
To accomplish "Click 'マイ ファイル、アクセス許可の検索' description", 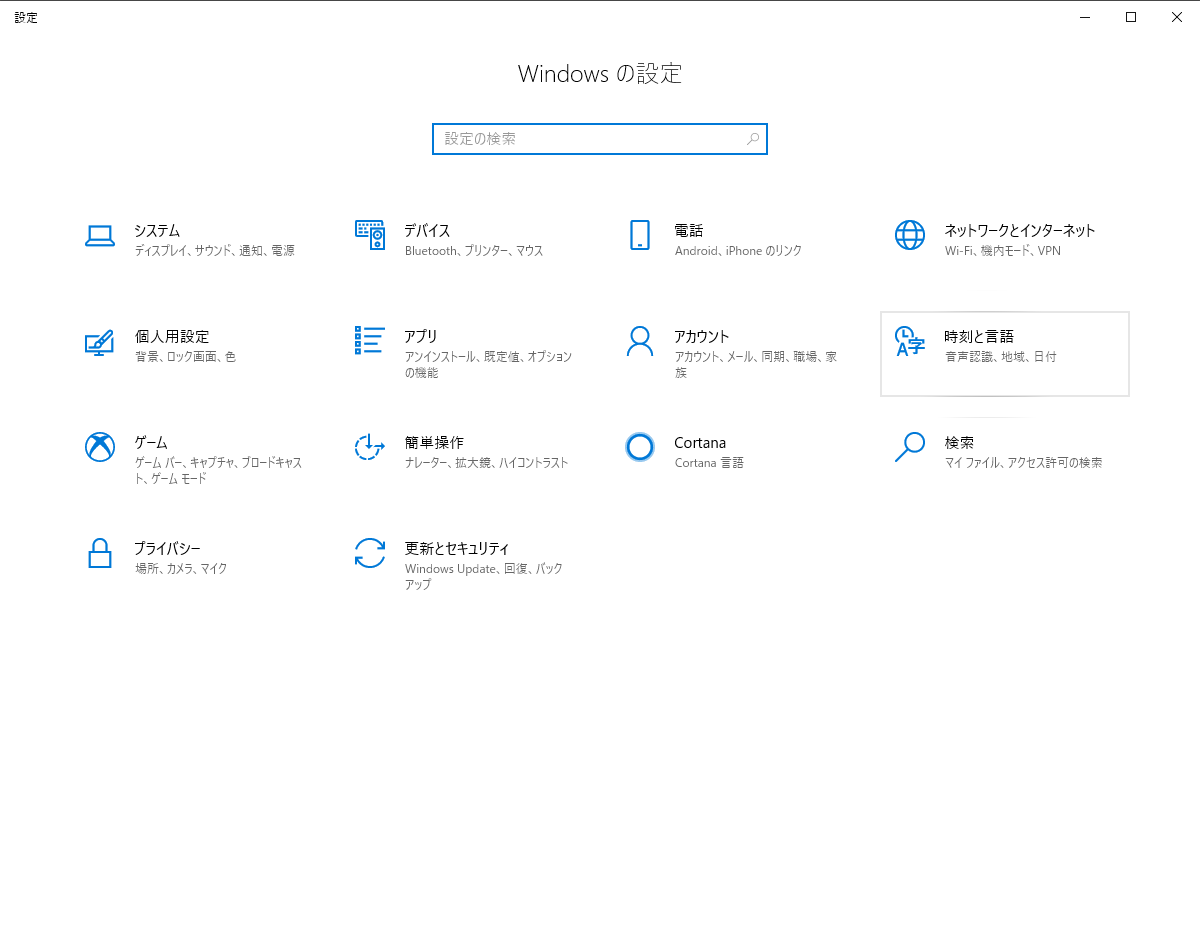I will coord(1023,463).
